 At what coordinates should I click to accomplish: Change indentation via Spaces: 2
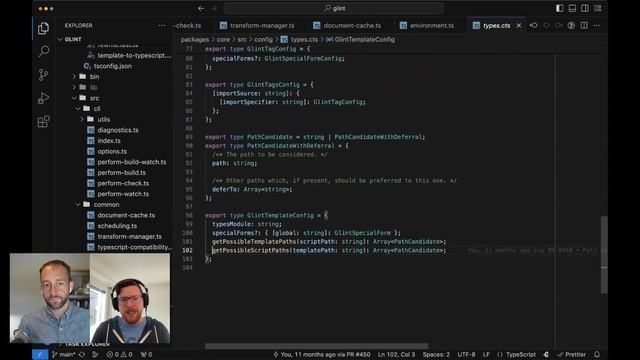(x=436, y=354)
